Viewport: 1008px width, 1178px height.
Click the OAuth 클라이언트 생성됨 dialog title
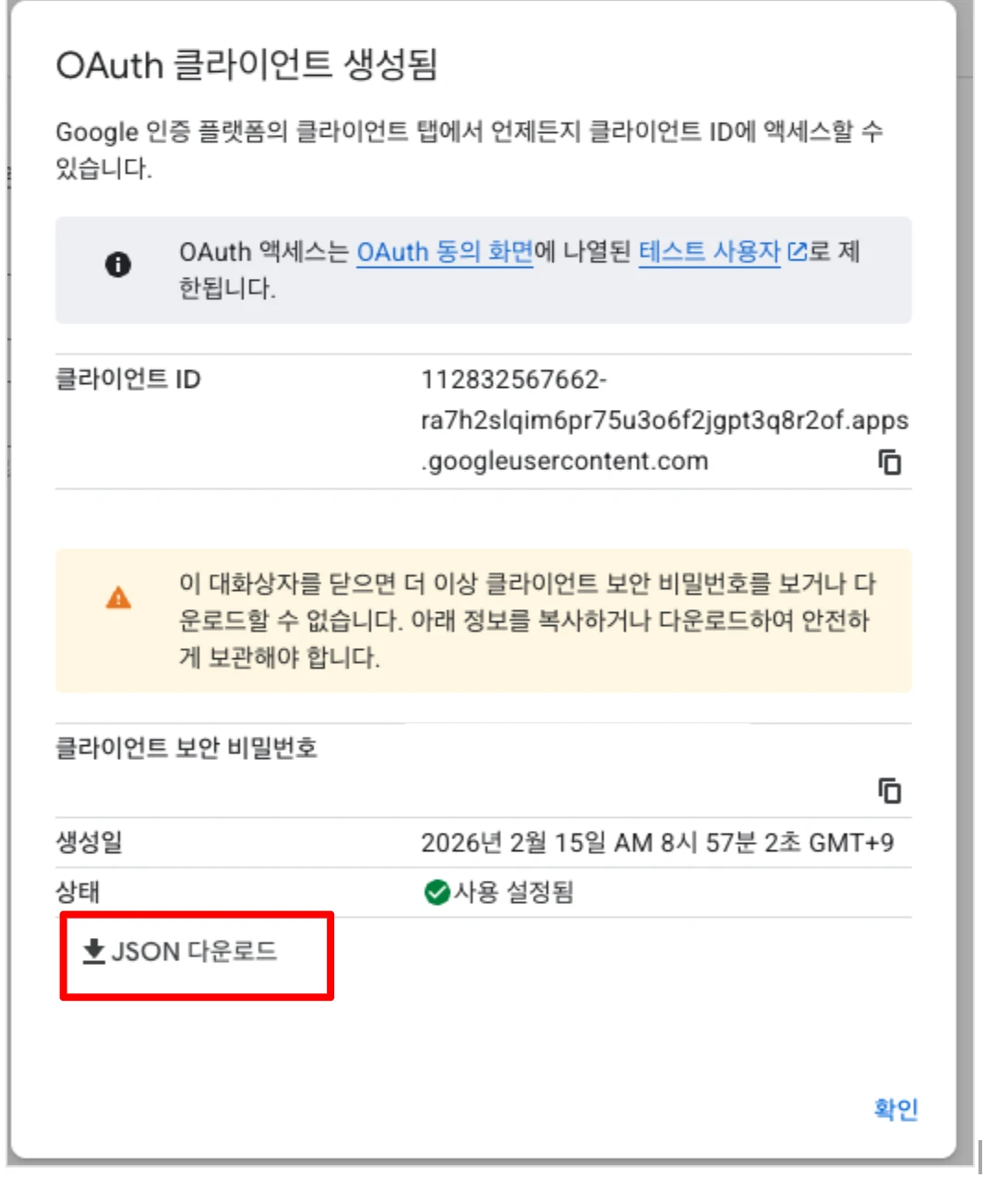pyautogui.click(x=246, y=66)
